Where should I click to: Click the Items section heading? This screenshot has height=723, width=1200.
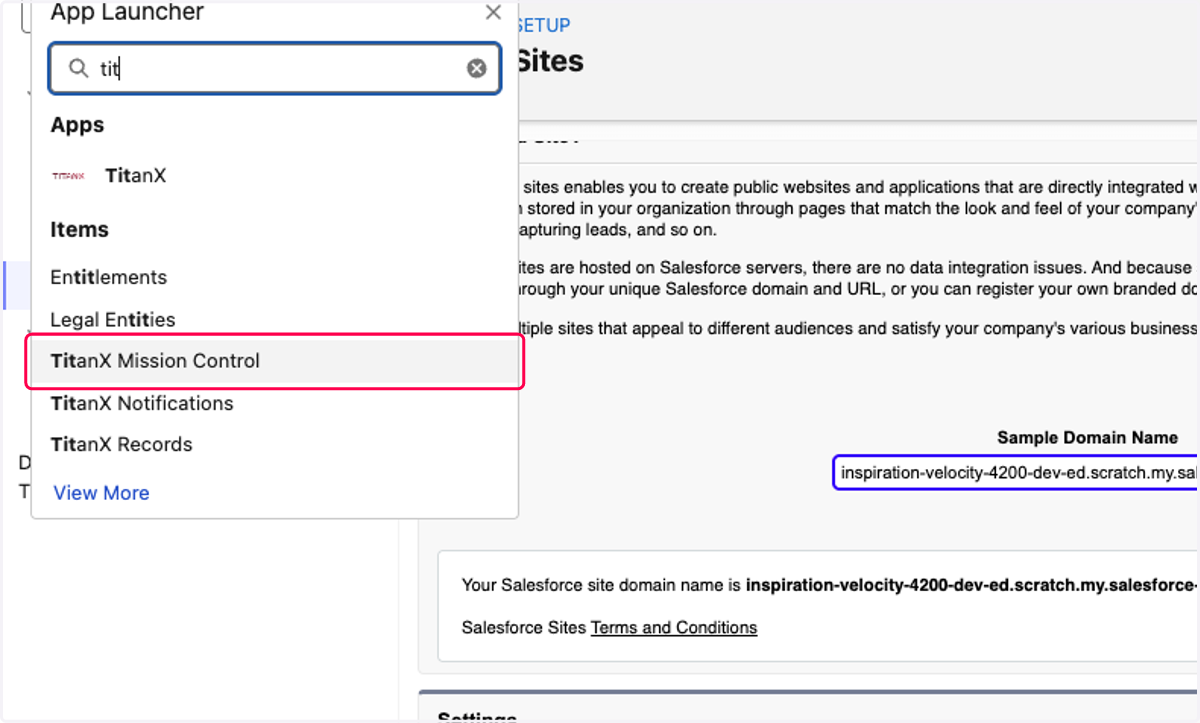coord(80,229)
